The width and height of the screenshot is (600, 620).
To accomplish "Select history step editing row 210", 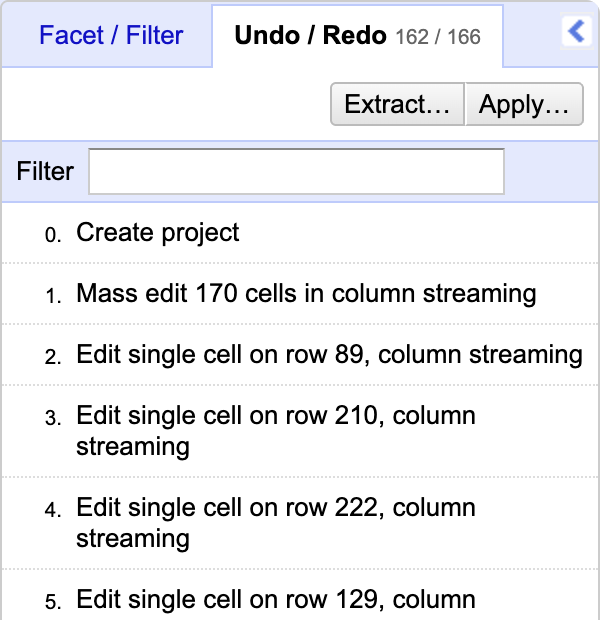I will (x=300, y=431).
